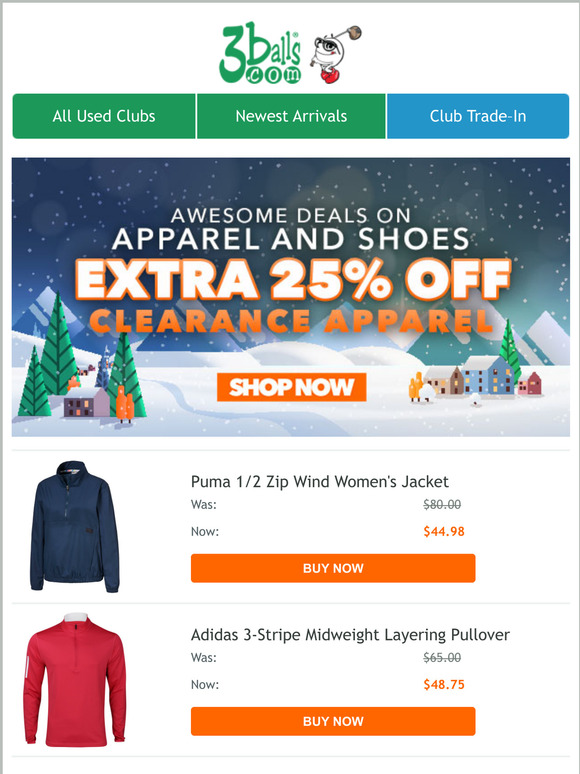Click the CLEARANCE APPAREL banner text
This screenshot has width=580, height=774.
291,321
